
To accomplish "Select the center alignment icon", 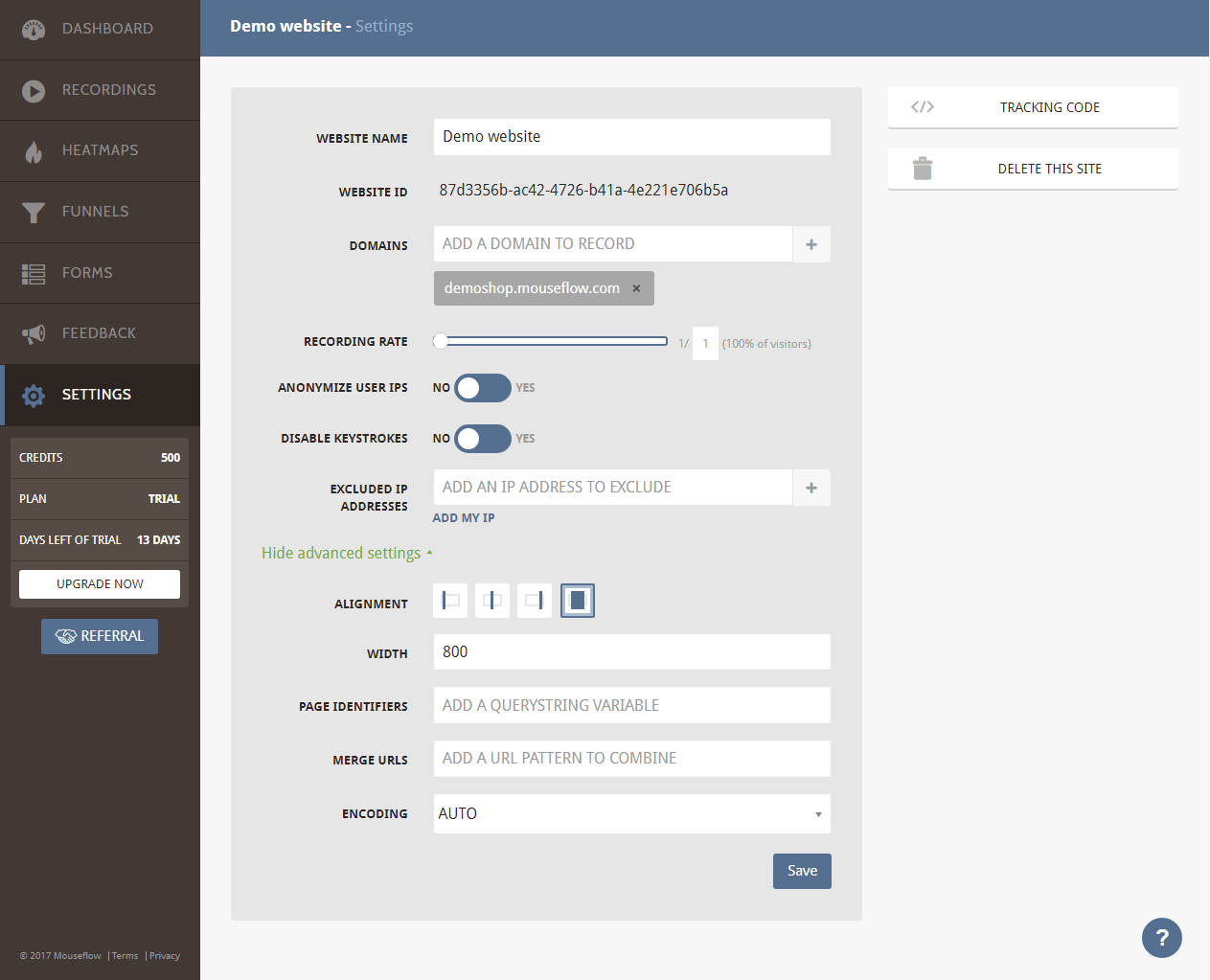I will [x=492, y=601].
